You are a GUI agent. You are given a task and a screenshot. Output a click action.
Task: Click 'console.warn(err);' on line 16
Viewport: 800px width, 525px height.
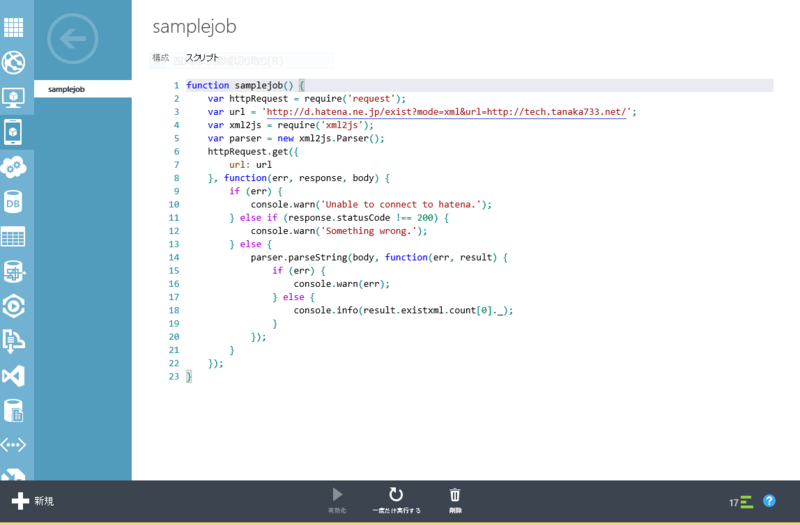pyautogui.click(x=341, y=284)
